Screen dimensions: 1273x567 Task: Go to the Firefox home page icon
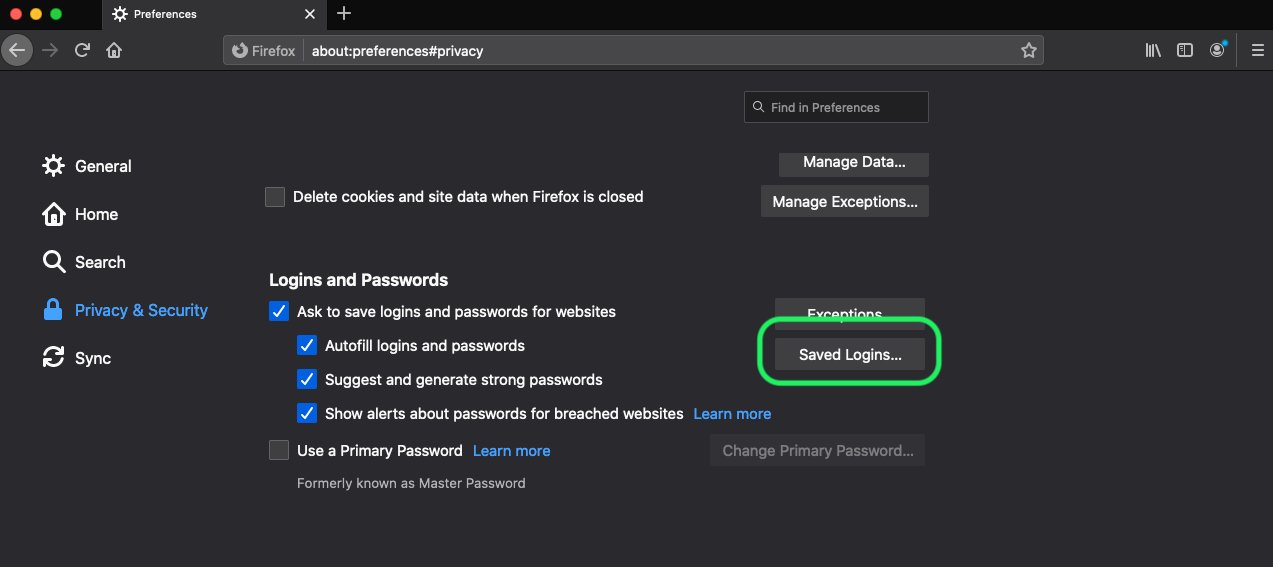(114, 50)
